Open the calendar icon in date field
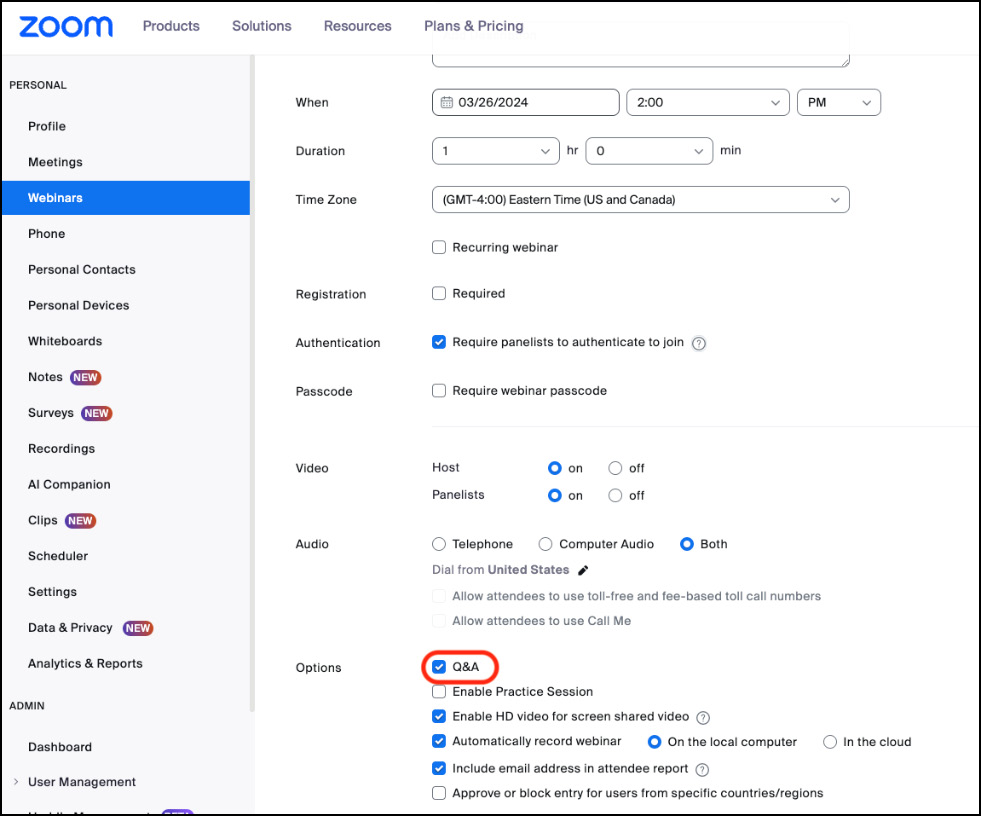The width and height of the screenshot is (981, 816). (447, 103)
